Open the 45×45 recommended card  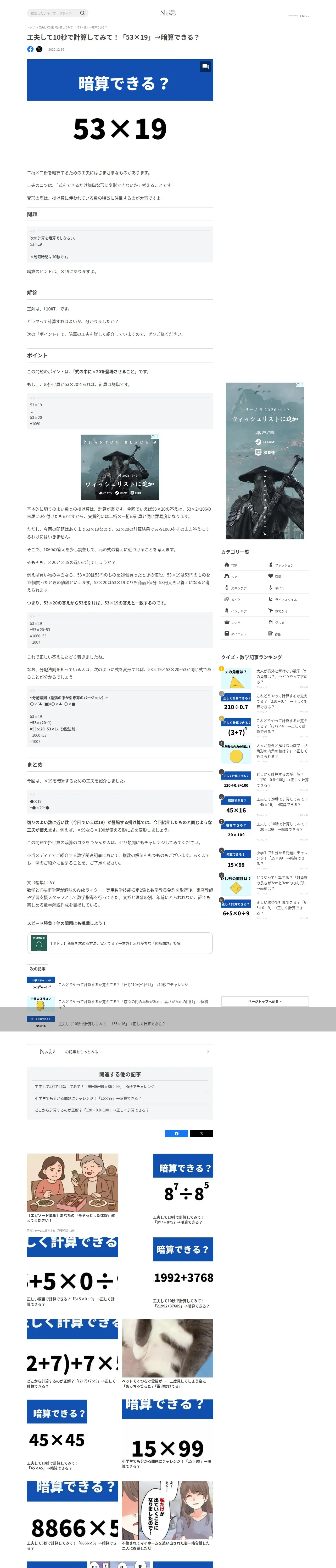57,1435
